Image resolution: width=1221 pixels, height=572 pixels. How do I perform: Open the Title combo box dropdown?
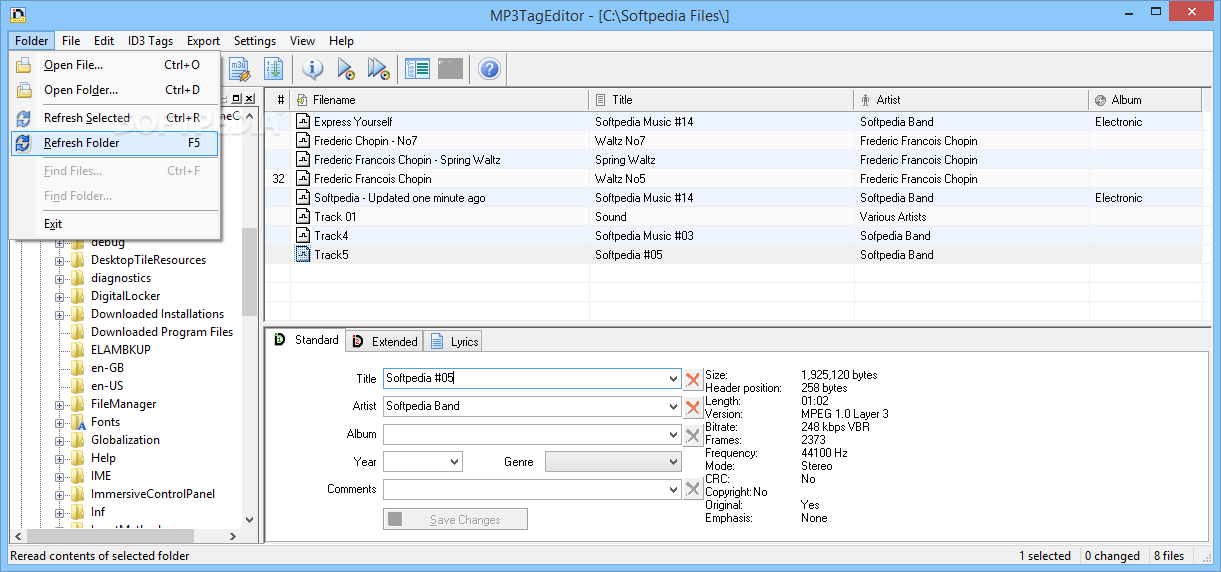click(x=672, y=379)
